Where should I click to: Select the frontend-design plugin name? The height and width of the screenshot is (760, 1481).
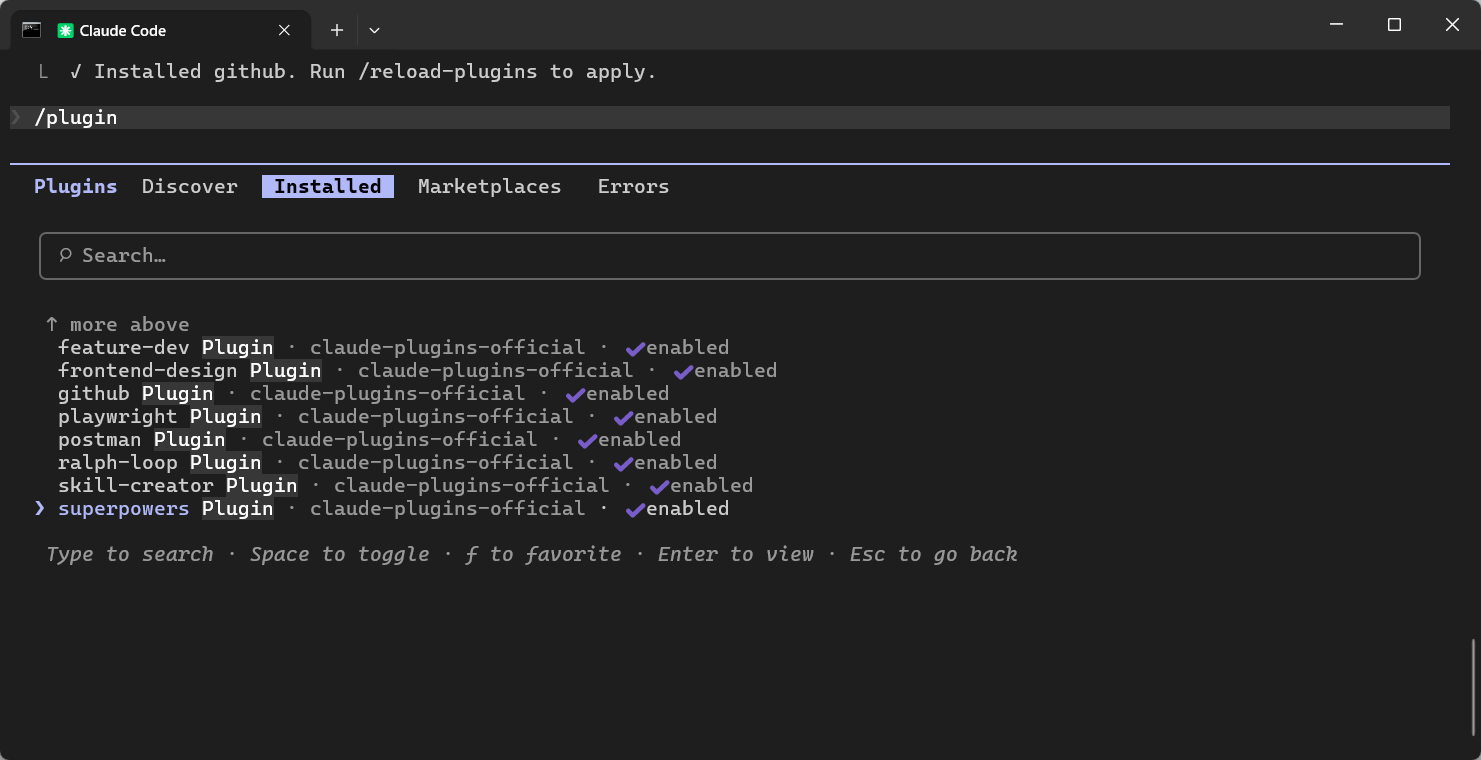pyautogui.click(x=148, y=371)
